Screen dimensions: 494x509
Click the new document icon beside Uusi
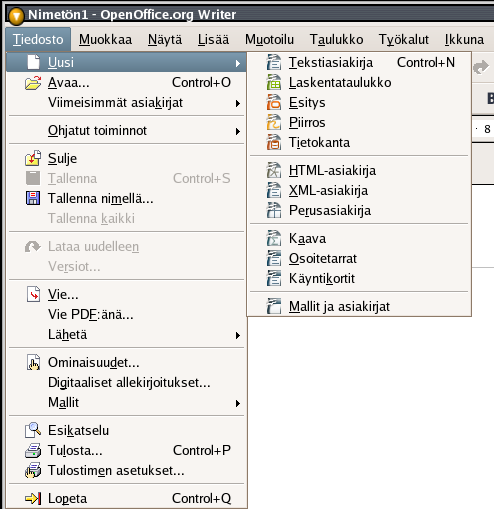33,62
